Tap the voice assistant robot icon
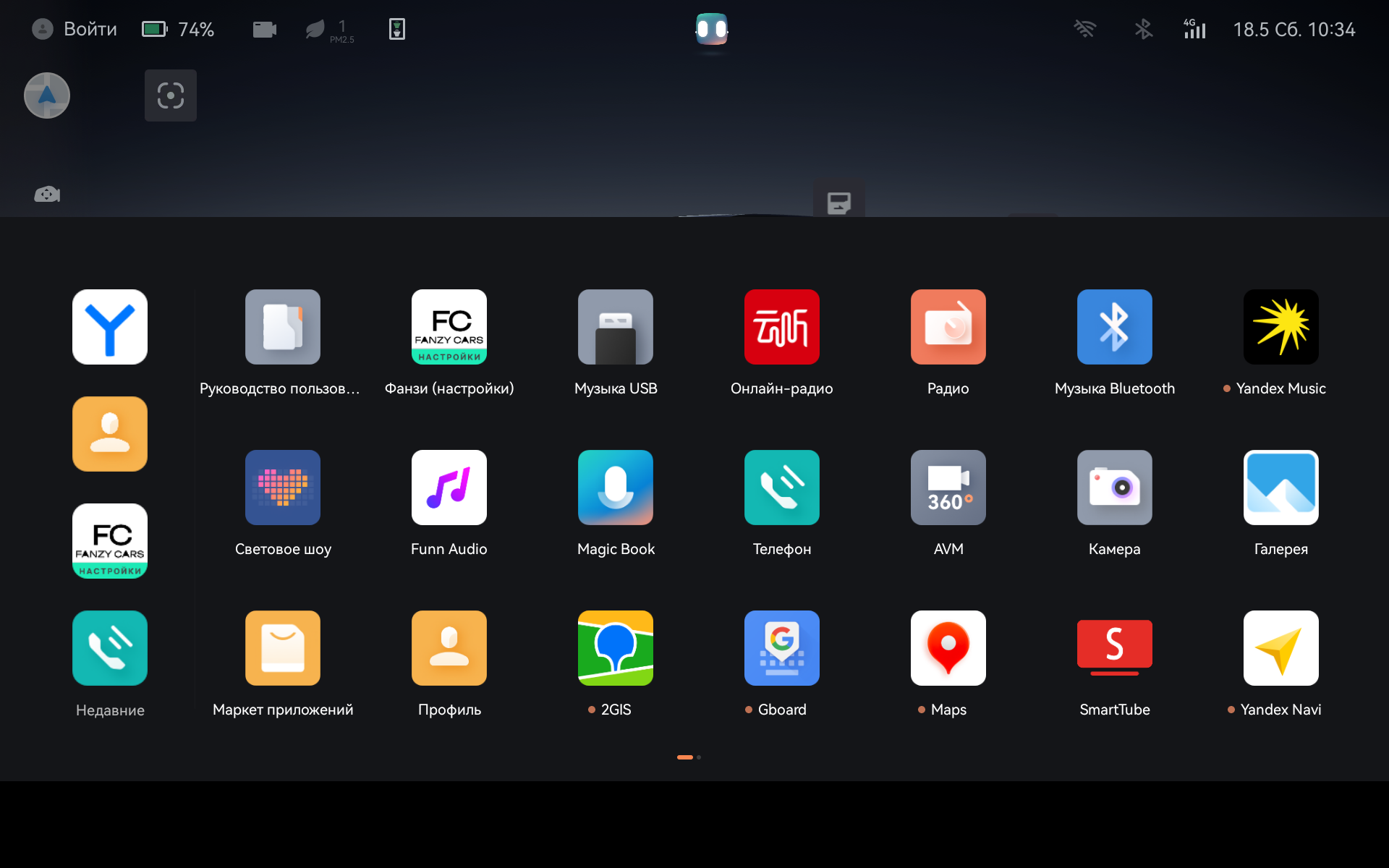The height and width of the screenshot is (868, 1389). 712,29
